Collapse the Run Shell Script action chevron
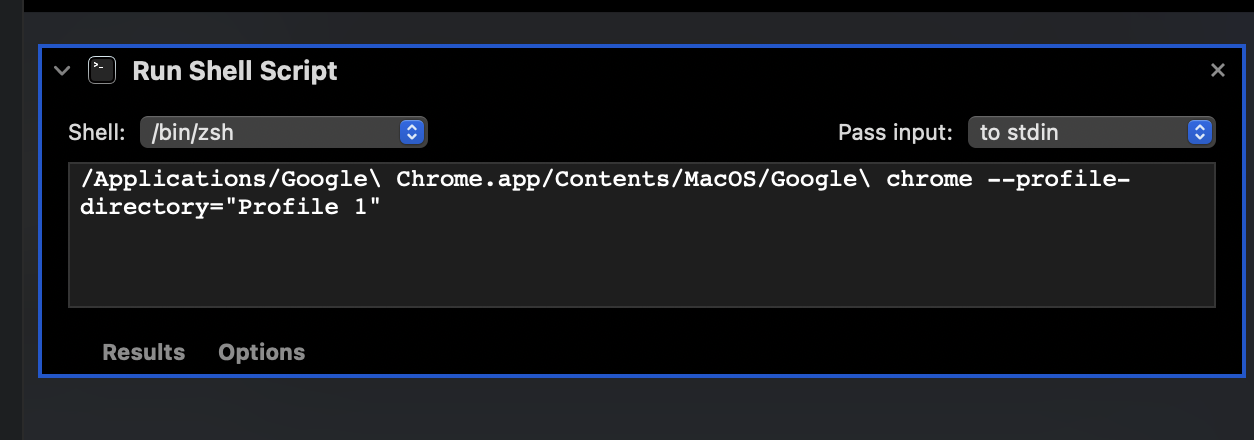Image resolution: width=1254 pixels, height=440 pixels. coord(62,71)
